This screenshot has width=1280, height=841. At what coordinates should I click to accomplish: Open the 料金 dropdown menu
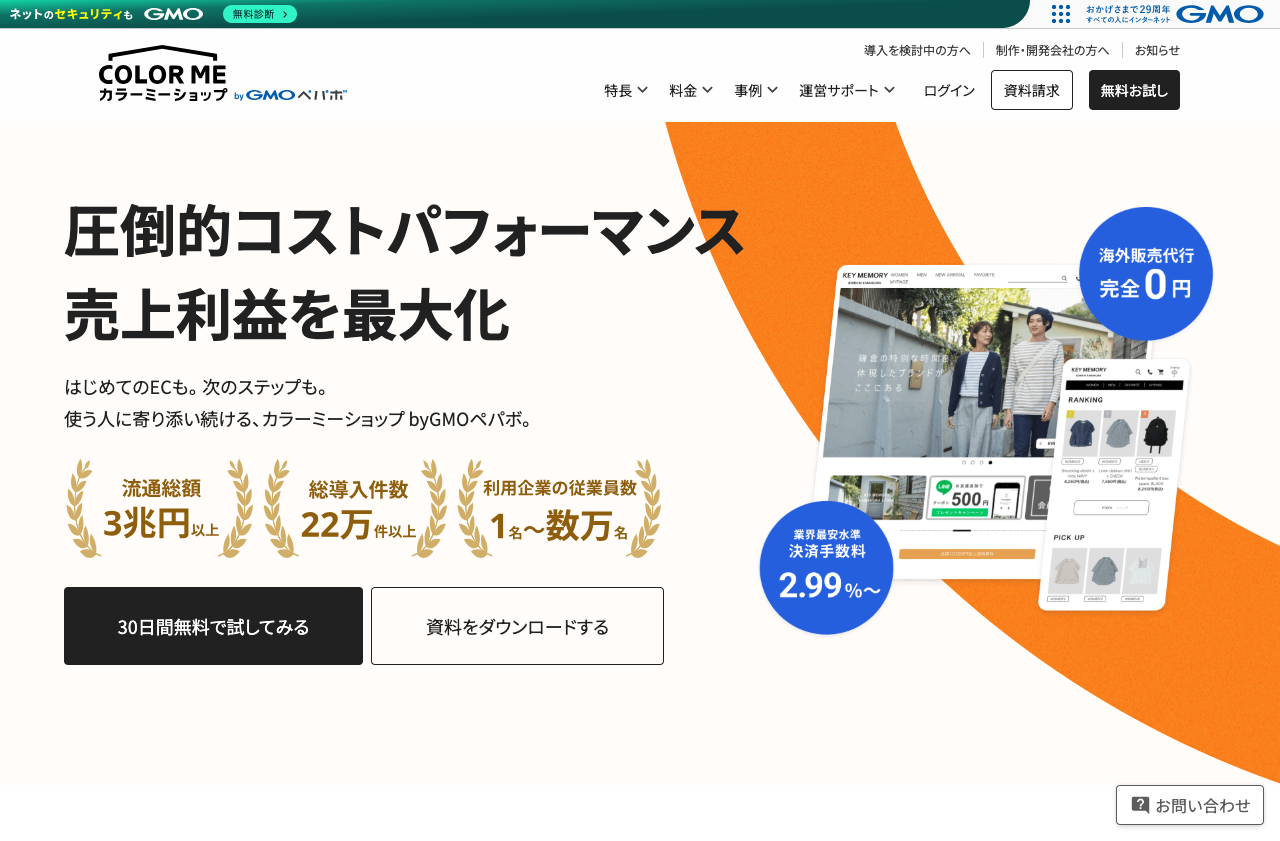point(691,89)
